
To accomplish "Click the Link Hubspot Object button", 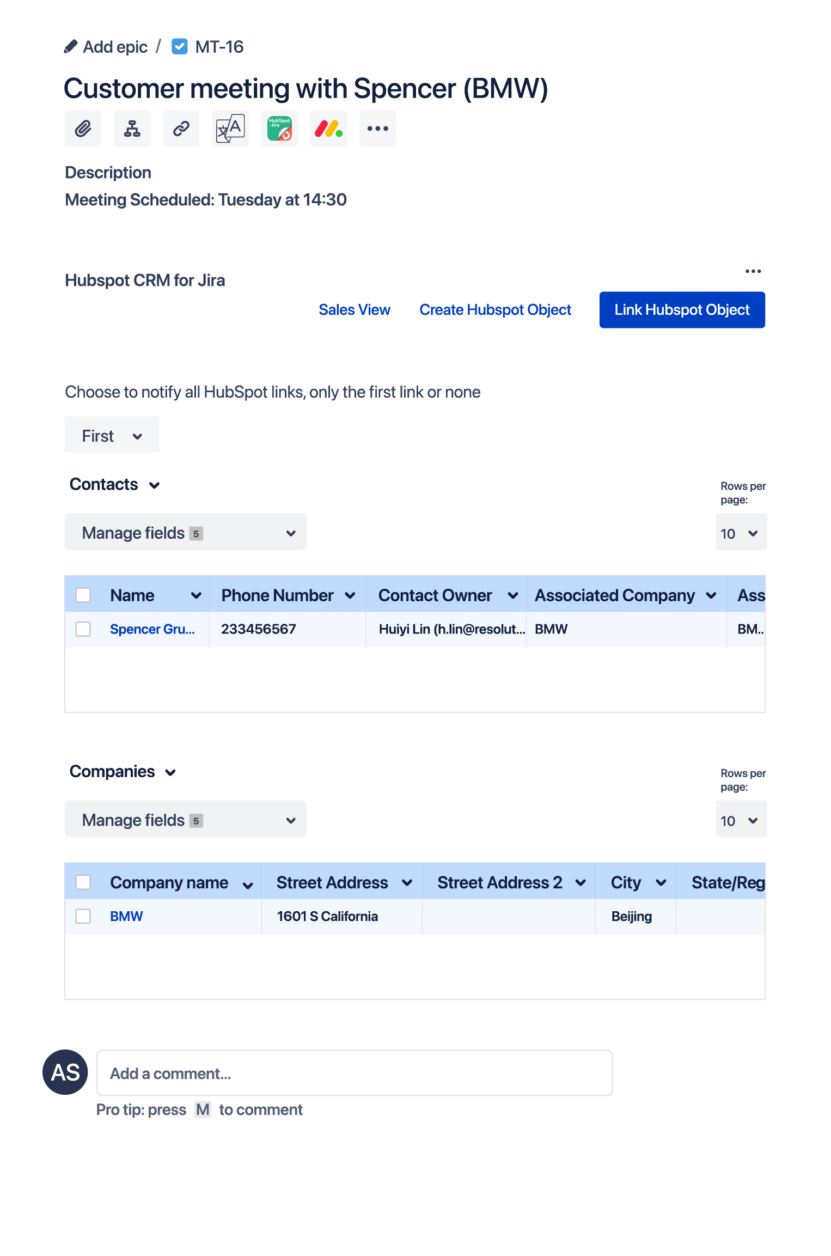I will point(681,309).
